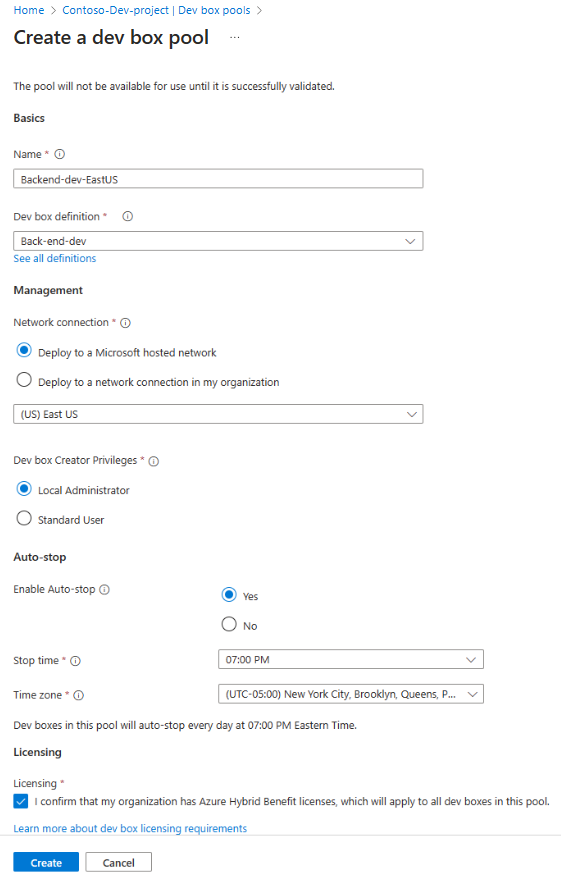Click Dev box Creator Privileges info icon
Screen dimensions: 561x883
coord(154,461)
